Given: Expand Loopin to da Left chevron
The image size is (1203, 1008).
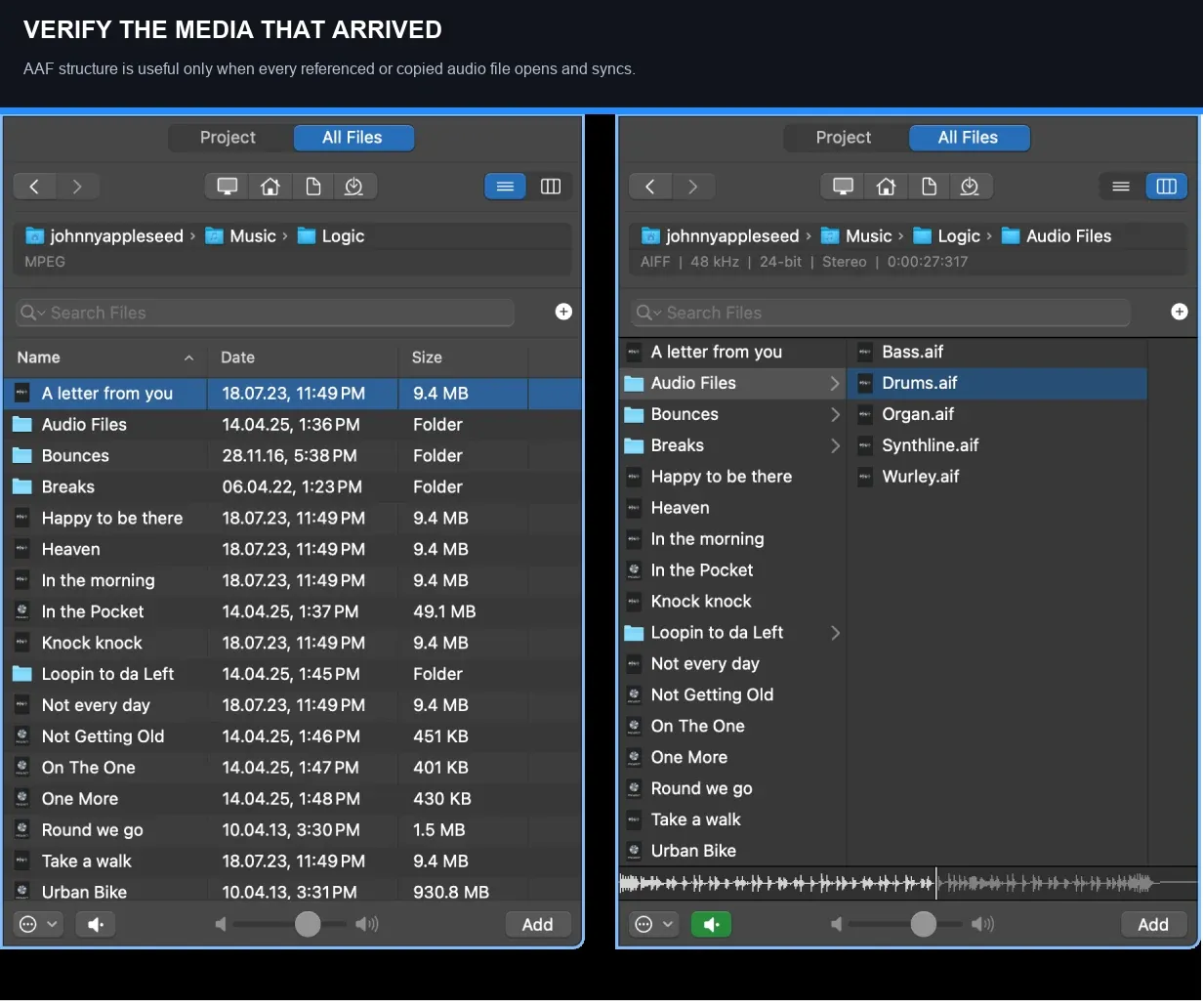Looking at the screenshot, I should [835, 633].
